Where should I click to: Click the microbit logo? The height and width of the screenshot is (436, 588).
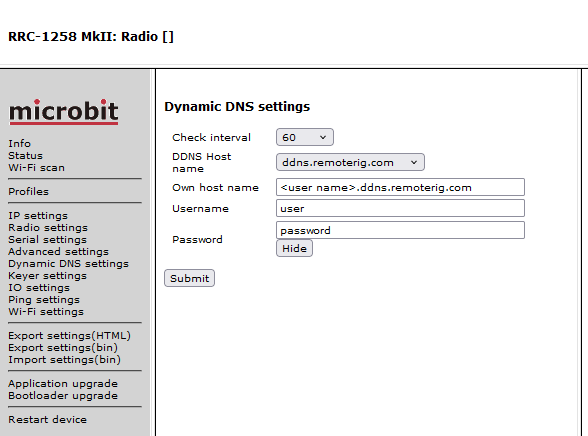64,111
